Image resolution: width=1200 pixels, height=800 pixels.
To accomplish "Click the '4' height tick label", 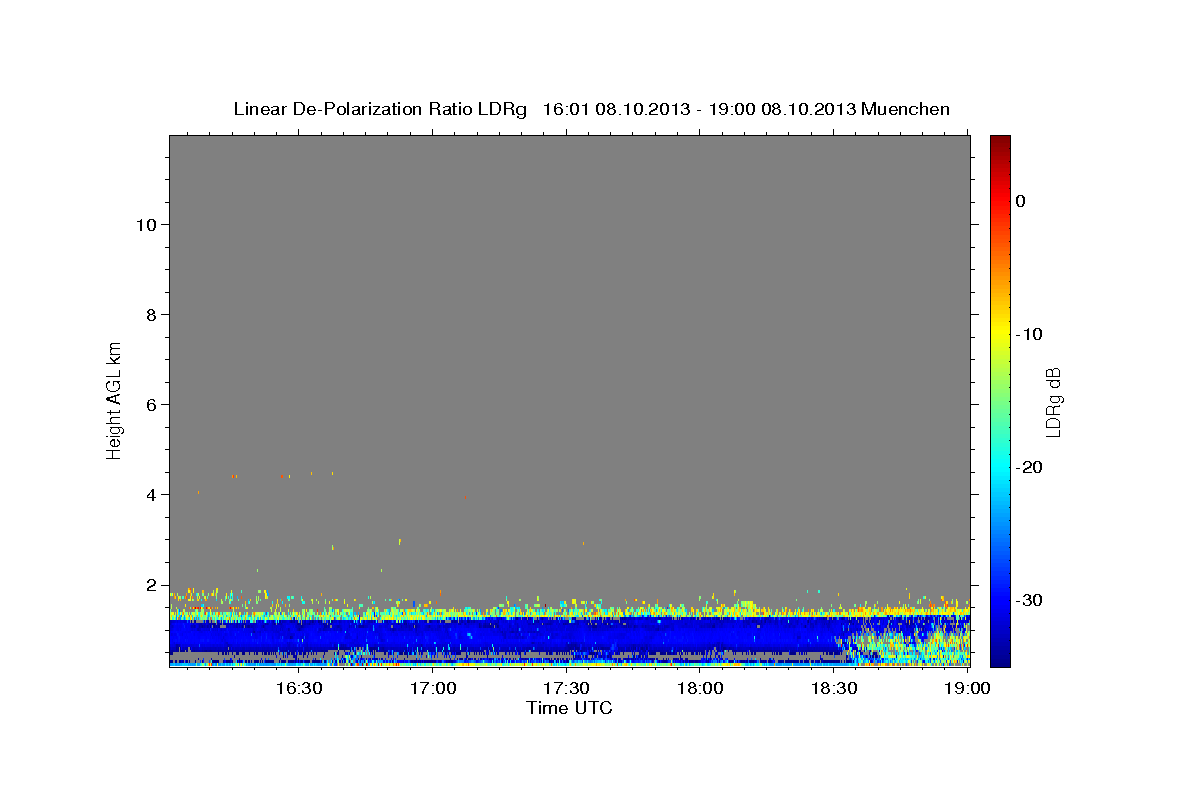I will tap(151, 494).
